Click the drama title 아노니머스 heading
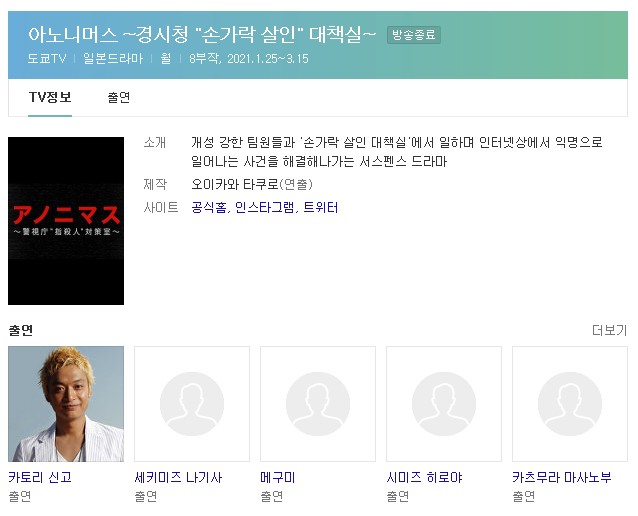 (x=202, y=34)
